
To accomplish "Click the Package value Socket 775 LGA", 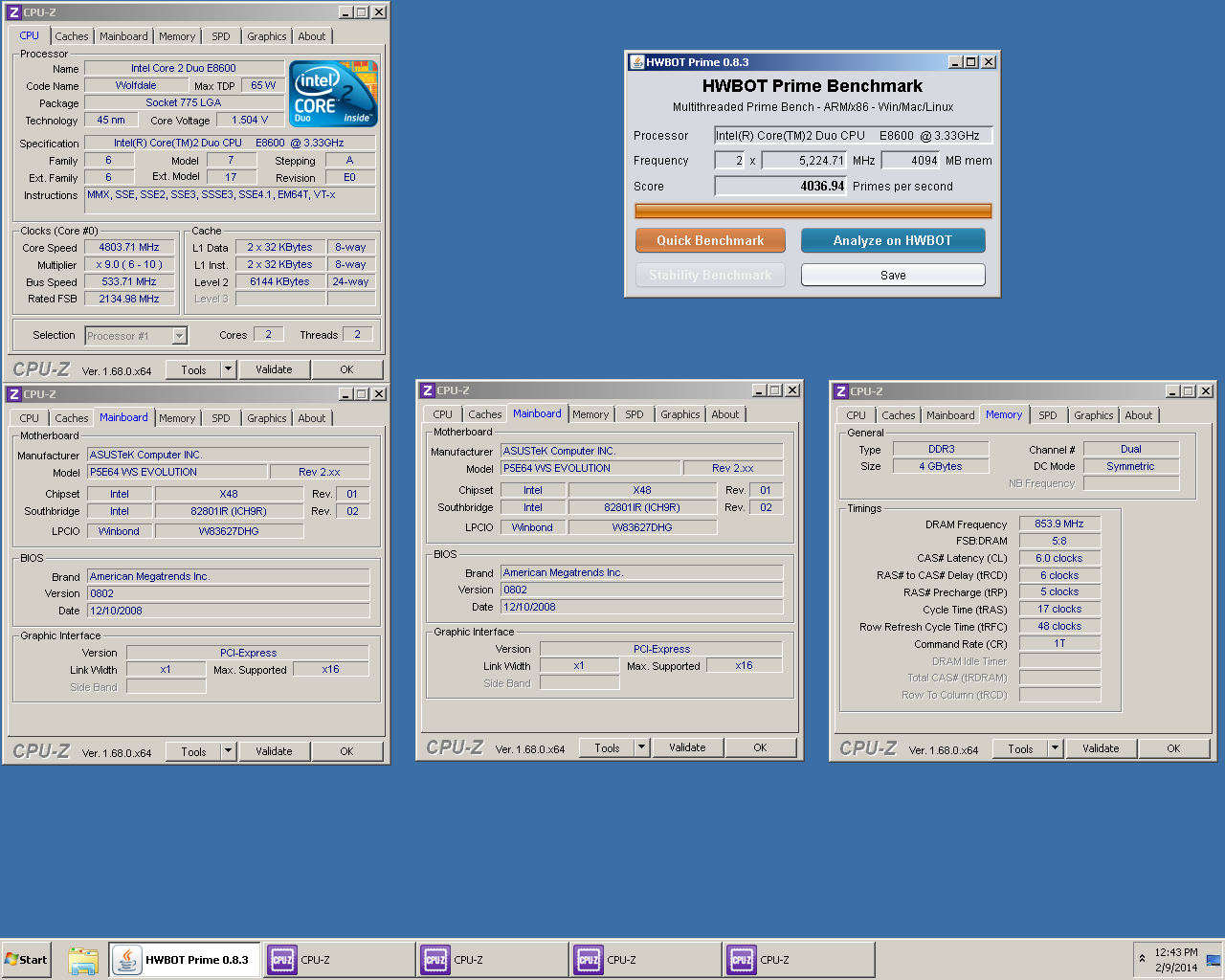I will pos(184,102).
